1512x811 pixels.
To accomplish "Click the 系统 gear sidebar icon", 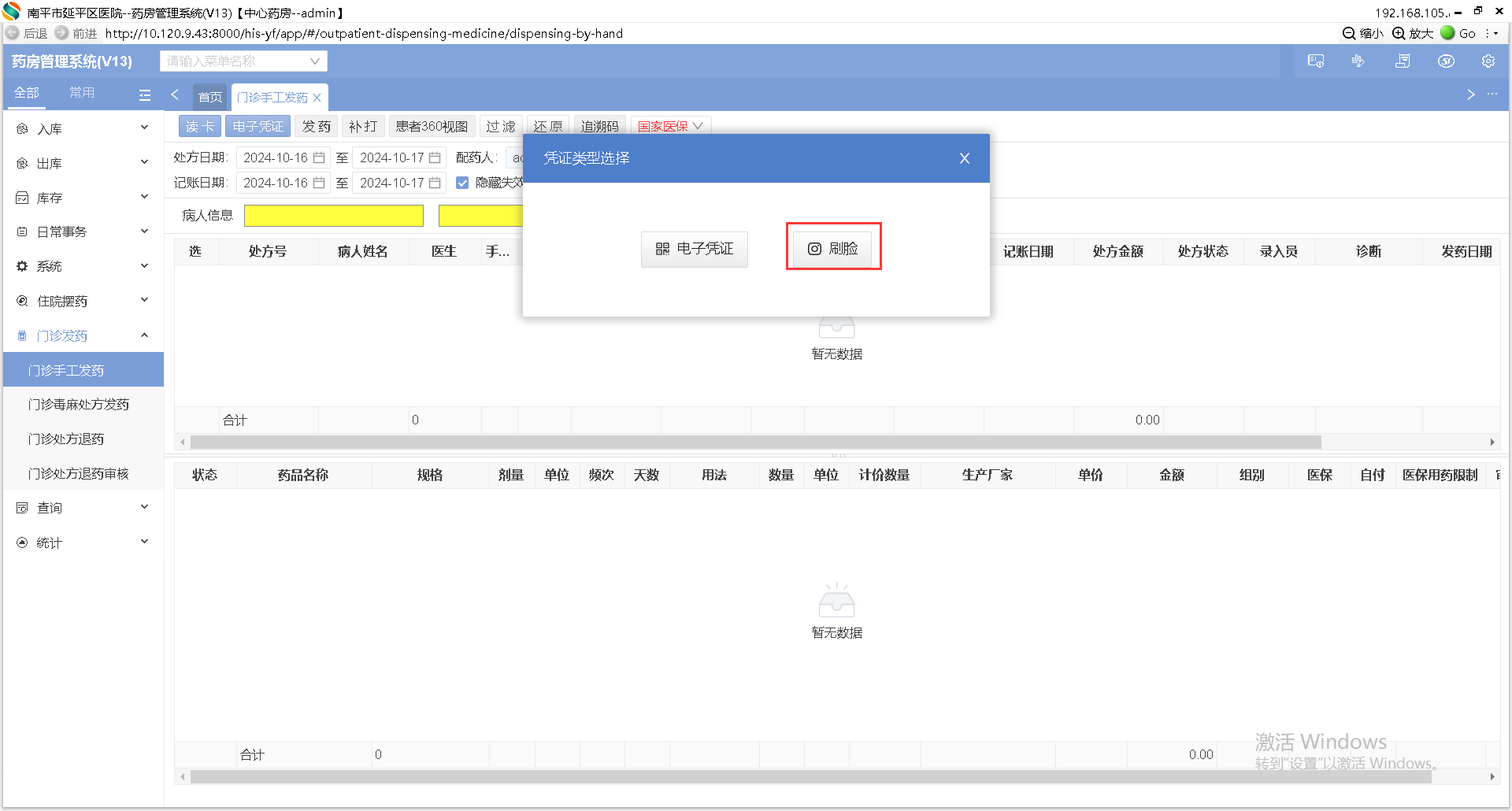I will [22, 267].
